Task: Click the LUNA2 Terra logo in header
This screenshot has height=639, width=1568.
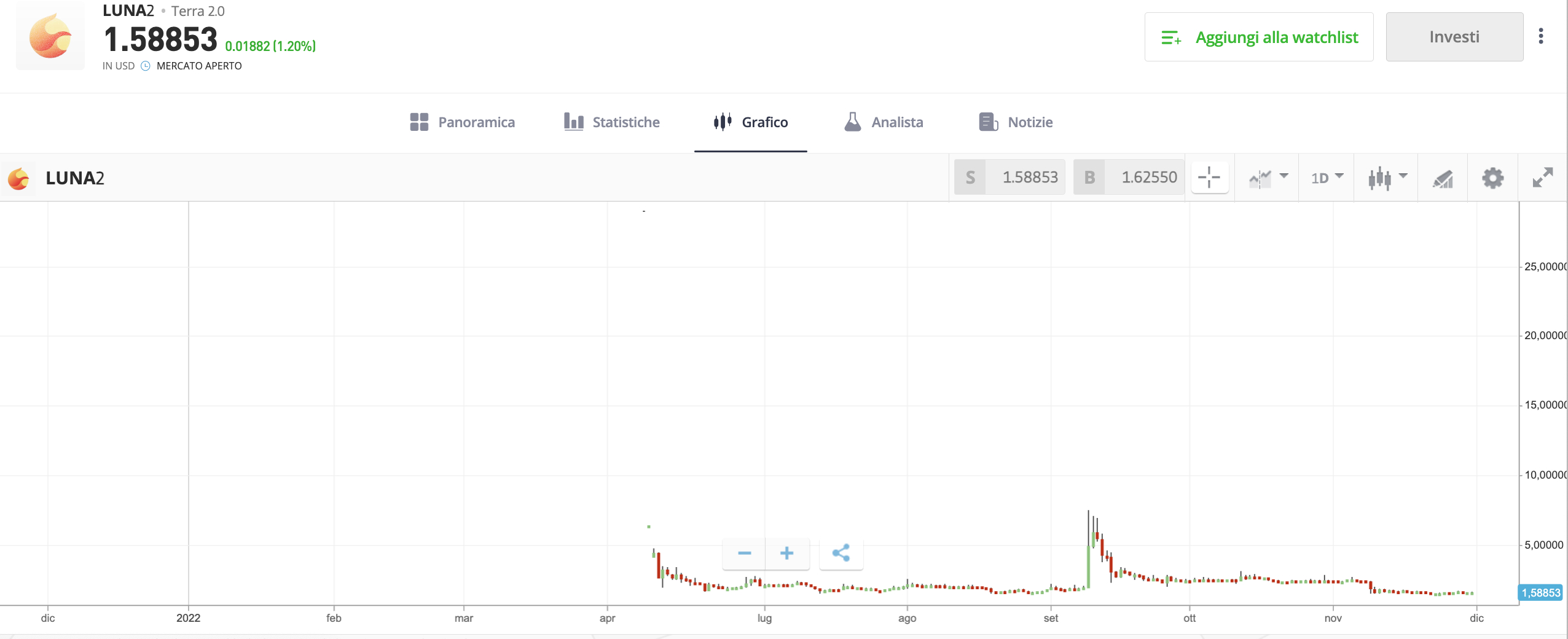Action: [x=50, y=37]
